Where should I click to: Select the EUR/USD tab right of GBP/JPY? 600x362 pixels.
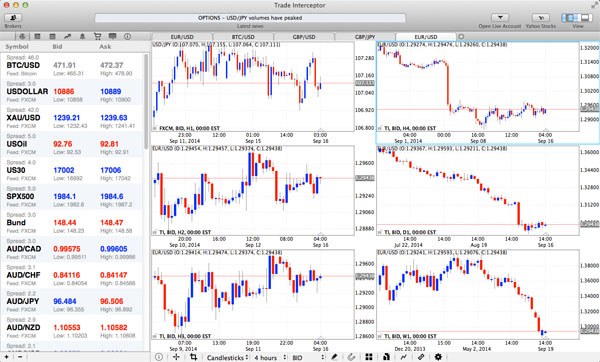426,37
